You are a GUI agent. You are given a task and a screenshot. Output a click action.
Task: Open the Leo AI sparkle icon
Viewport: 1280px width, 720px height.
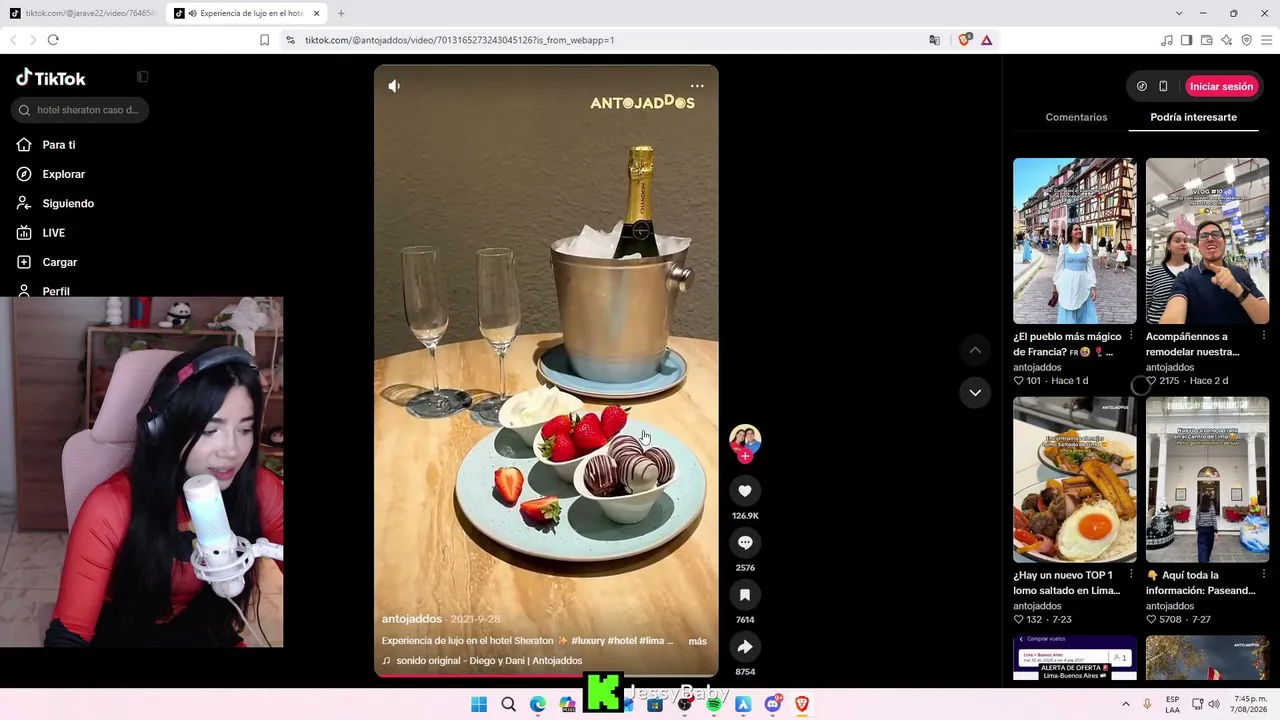(x=1226, y=40)
